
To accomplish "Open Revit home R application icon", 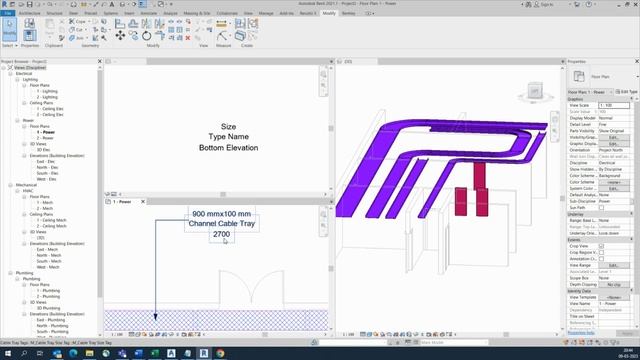I will click(x=4, y=4).
